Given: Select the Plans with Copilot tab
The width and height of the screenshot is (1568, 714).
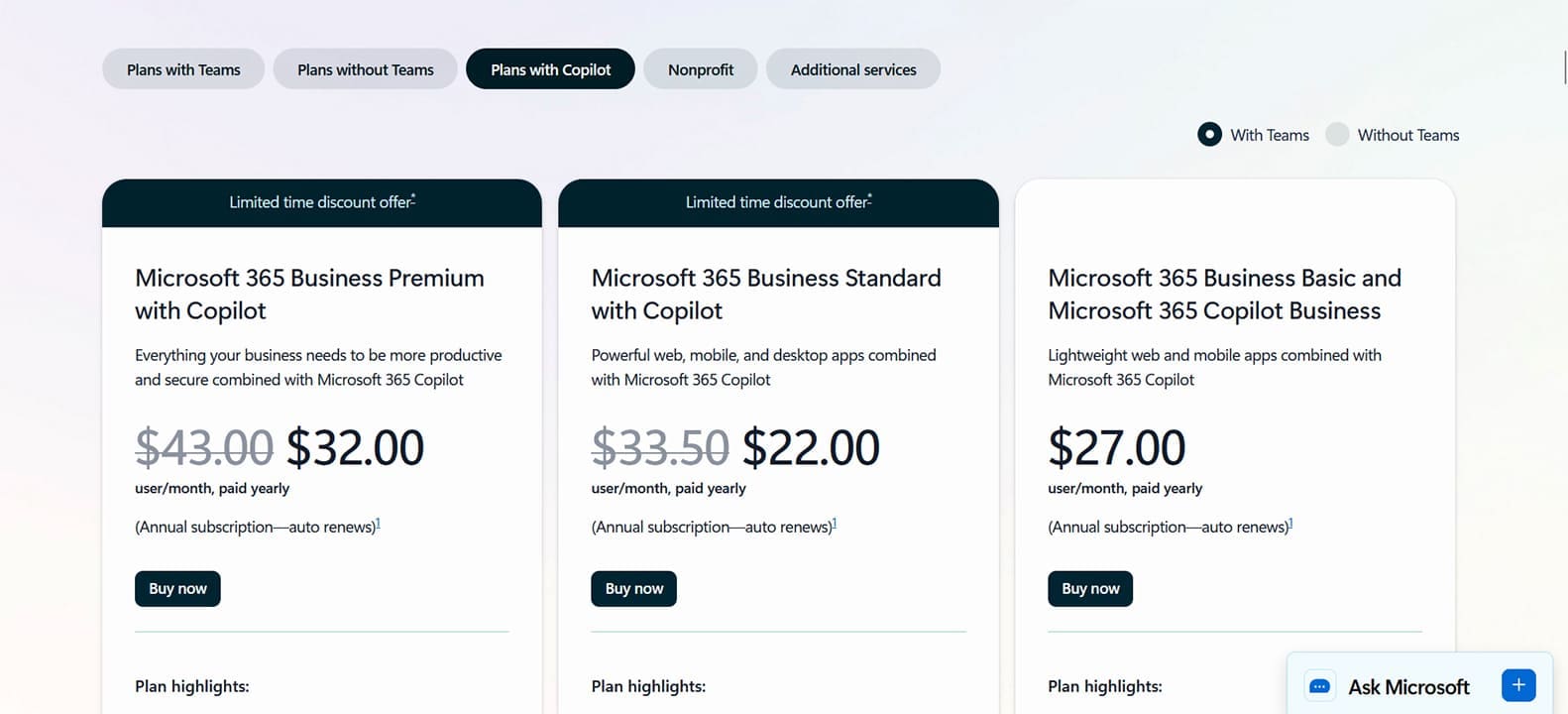Looking at the screenshot, I should [550, 69].
